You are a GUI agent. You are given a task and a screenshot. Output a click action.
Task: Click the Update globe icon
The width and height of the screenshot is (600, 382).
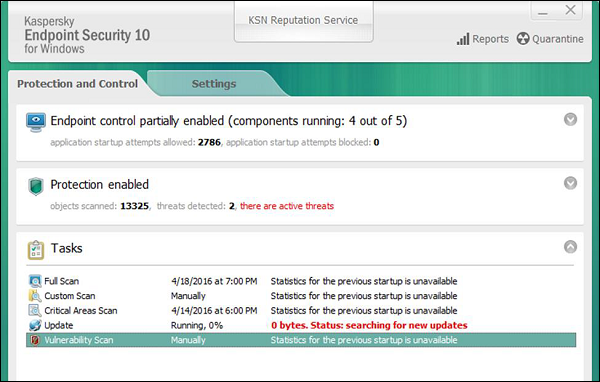(35, 325)
